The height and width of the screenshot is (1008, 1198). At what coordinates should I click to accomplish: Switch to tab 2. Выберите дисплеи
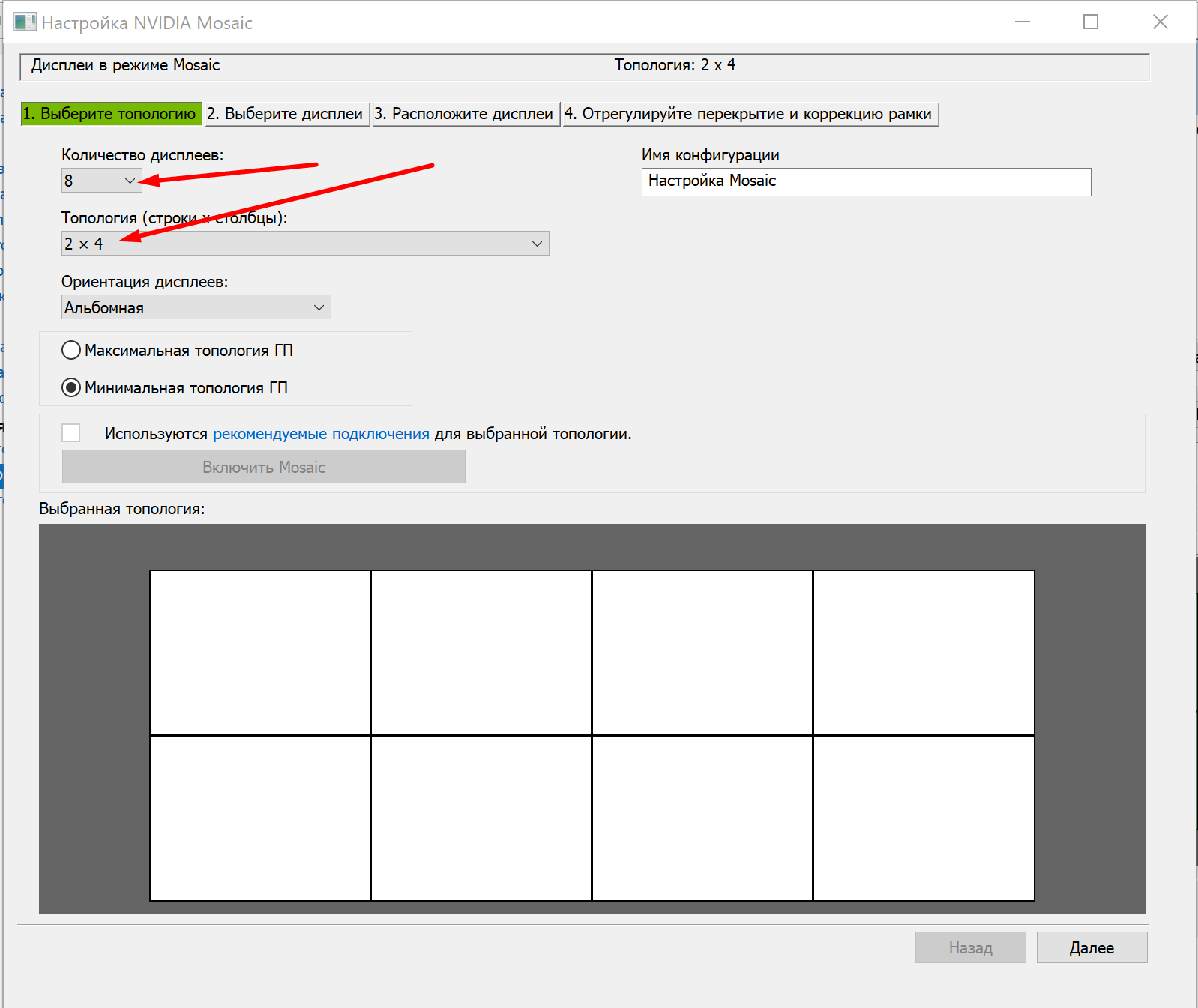coord(286,114)
